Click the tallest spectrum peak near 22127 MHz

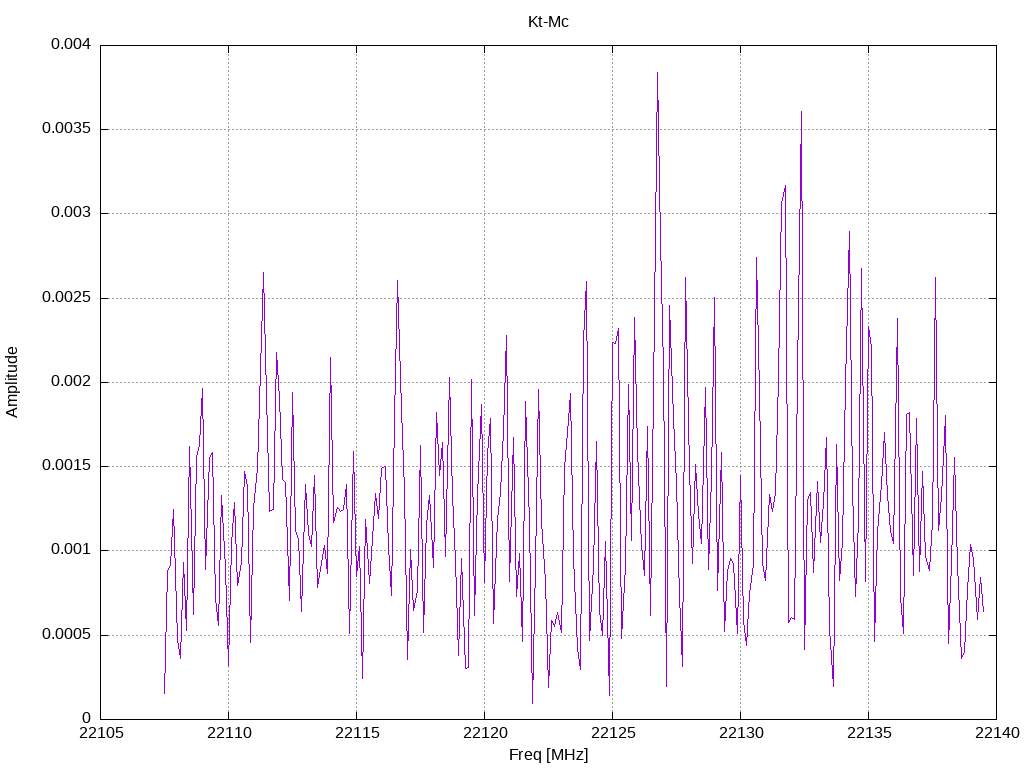(x=657, y=73)
